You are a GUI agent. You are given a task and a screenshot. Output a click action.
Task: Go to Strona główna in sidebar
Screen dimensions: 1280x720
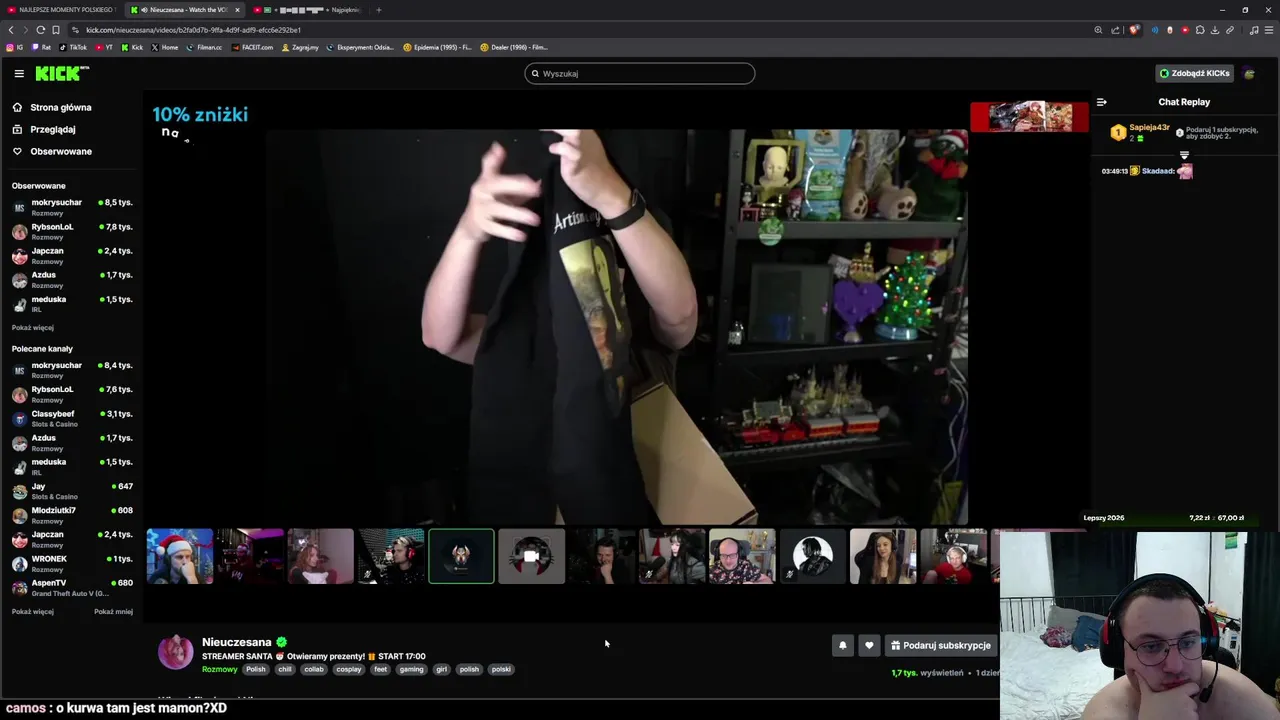tap(61, 107)
